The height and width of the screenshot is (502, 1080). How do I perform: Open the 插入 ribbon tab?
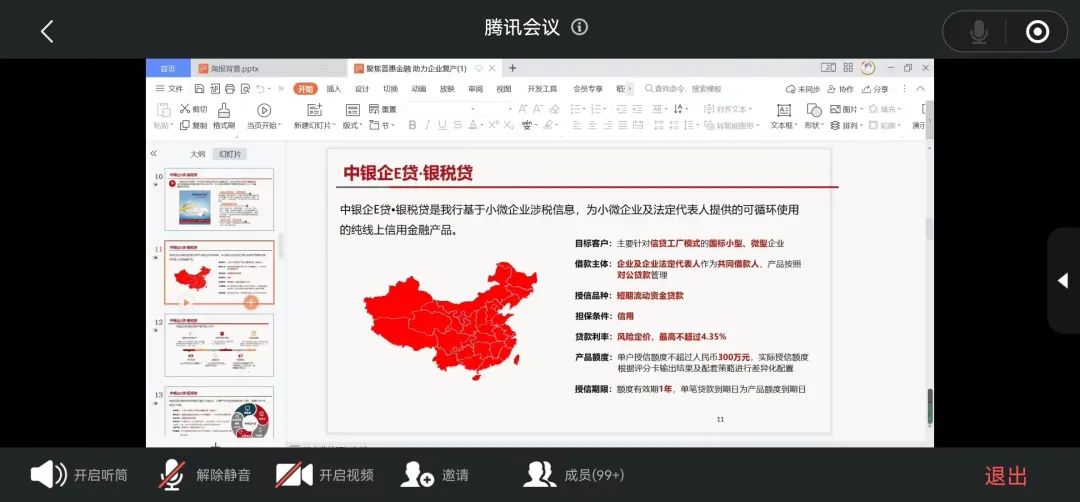pos(333,89)
